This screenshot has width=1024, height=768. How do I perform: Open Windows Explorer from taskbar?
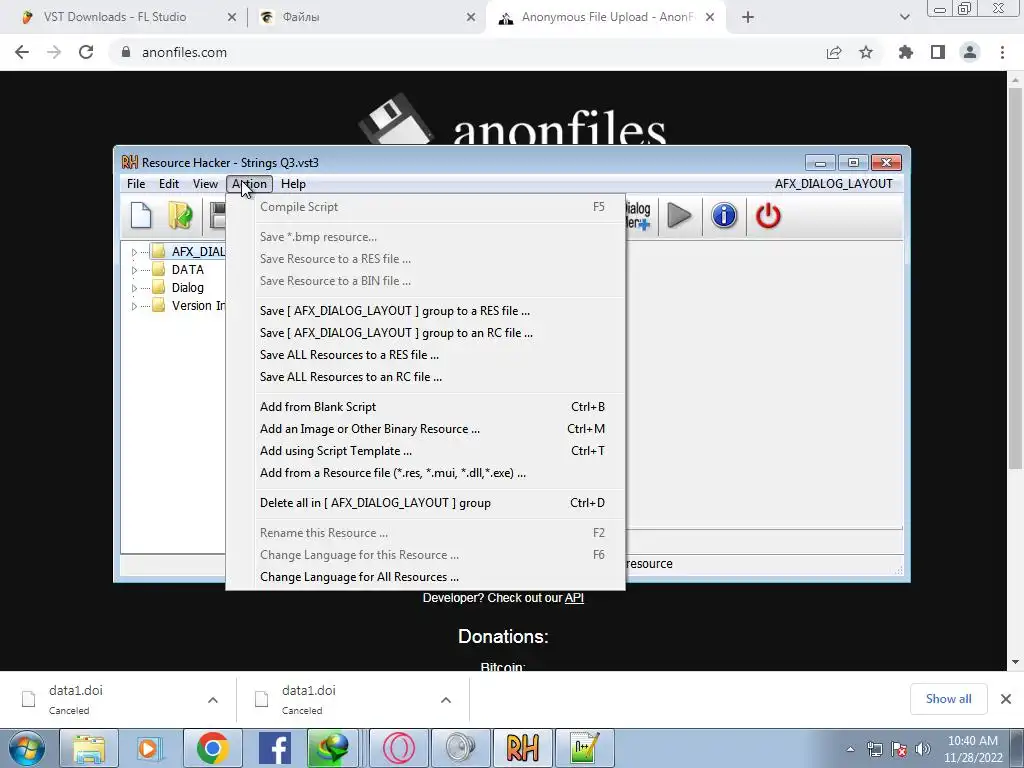(x=89, y=748)
